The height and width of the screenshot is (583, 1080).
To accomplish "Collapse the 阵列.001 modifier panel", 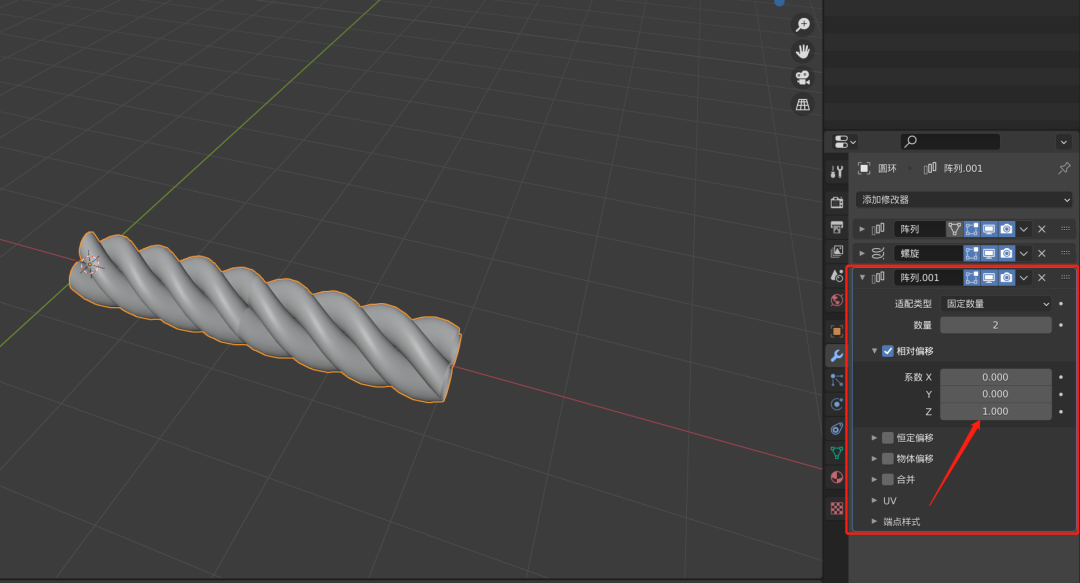I will pos(862,277).
